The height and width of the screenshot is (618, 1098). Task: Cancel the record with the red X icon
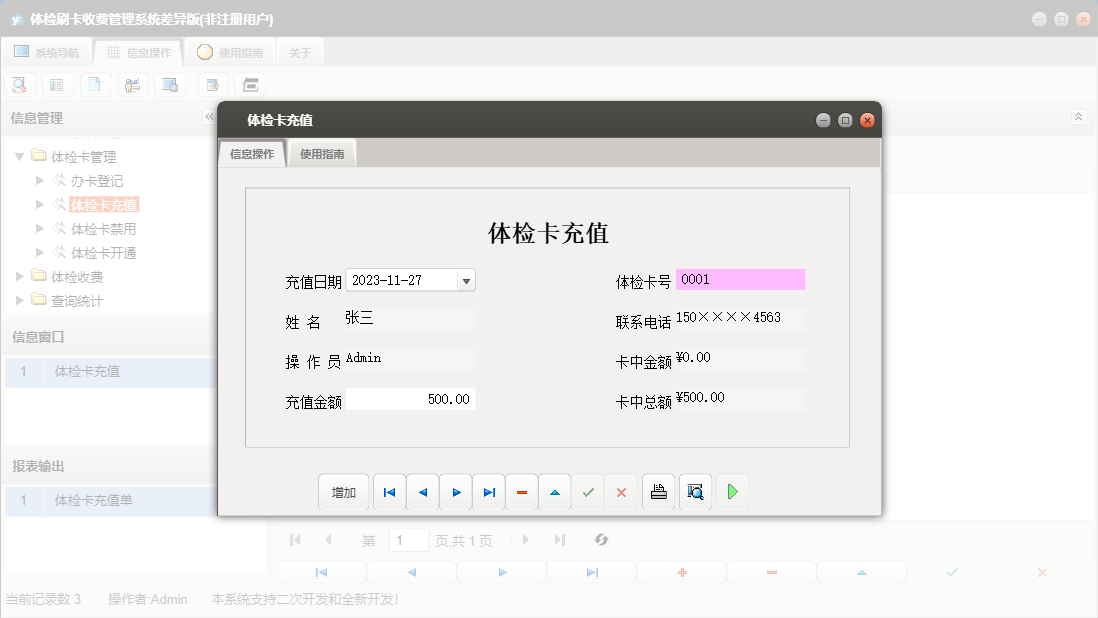click(x=621, y=491)
